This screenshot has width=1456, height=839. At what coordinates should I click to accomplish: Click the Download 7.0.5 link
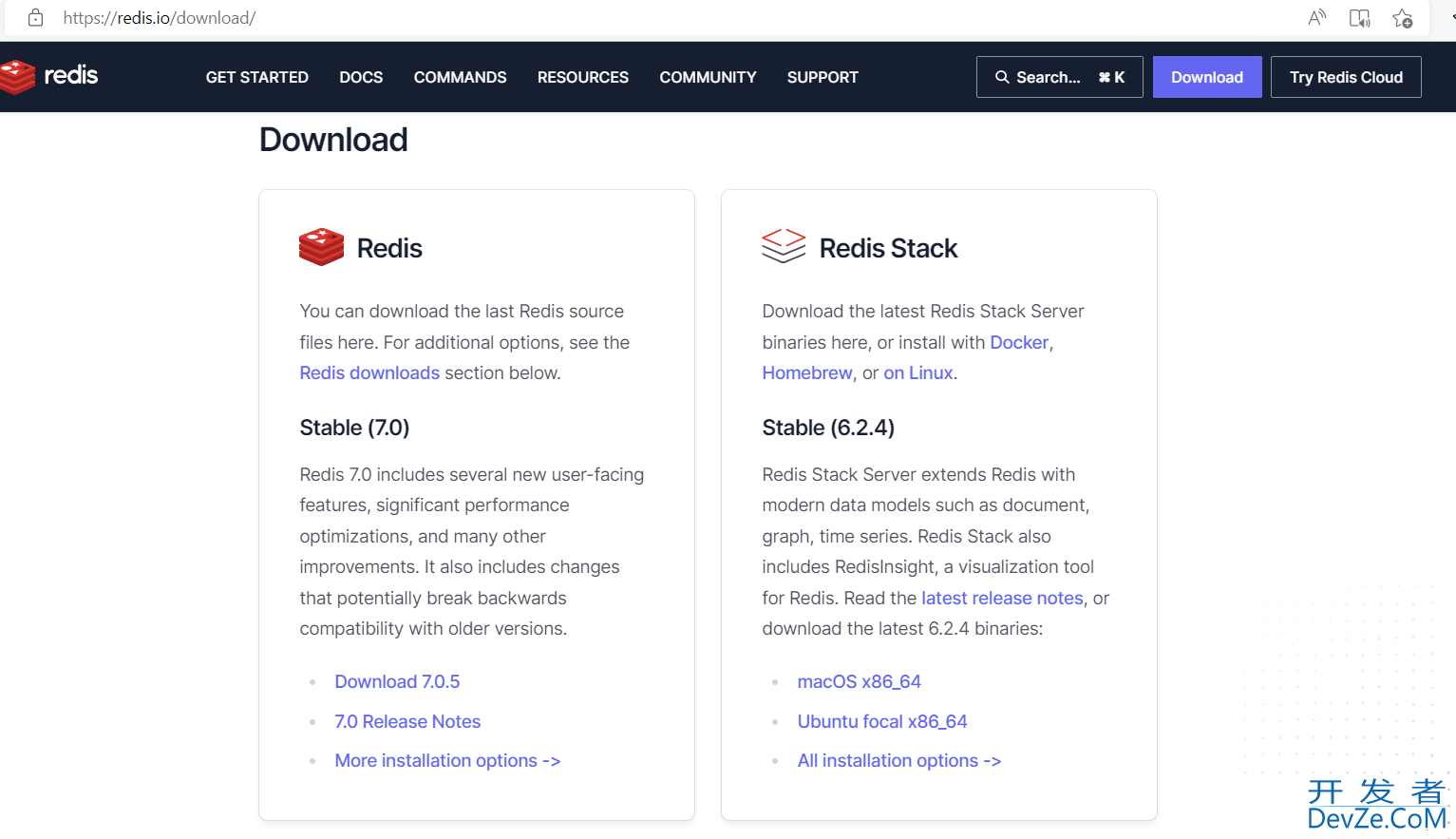click(x=397, y=681)
